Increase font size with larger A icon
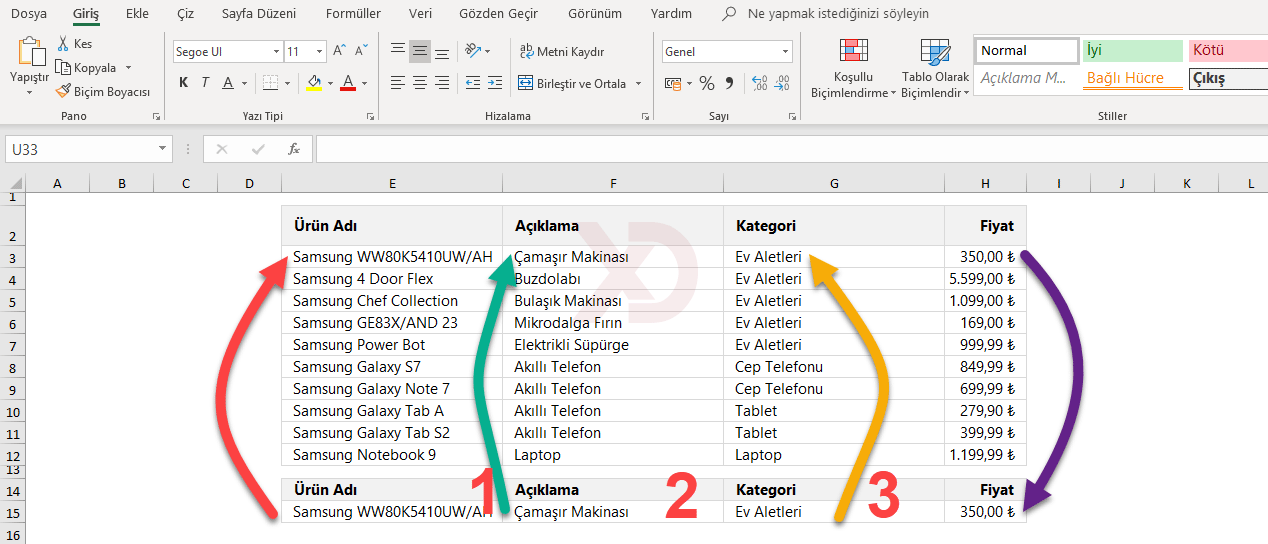This screenshot has height=544, width=1268. [x=340, y=51]
